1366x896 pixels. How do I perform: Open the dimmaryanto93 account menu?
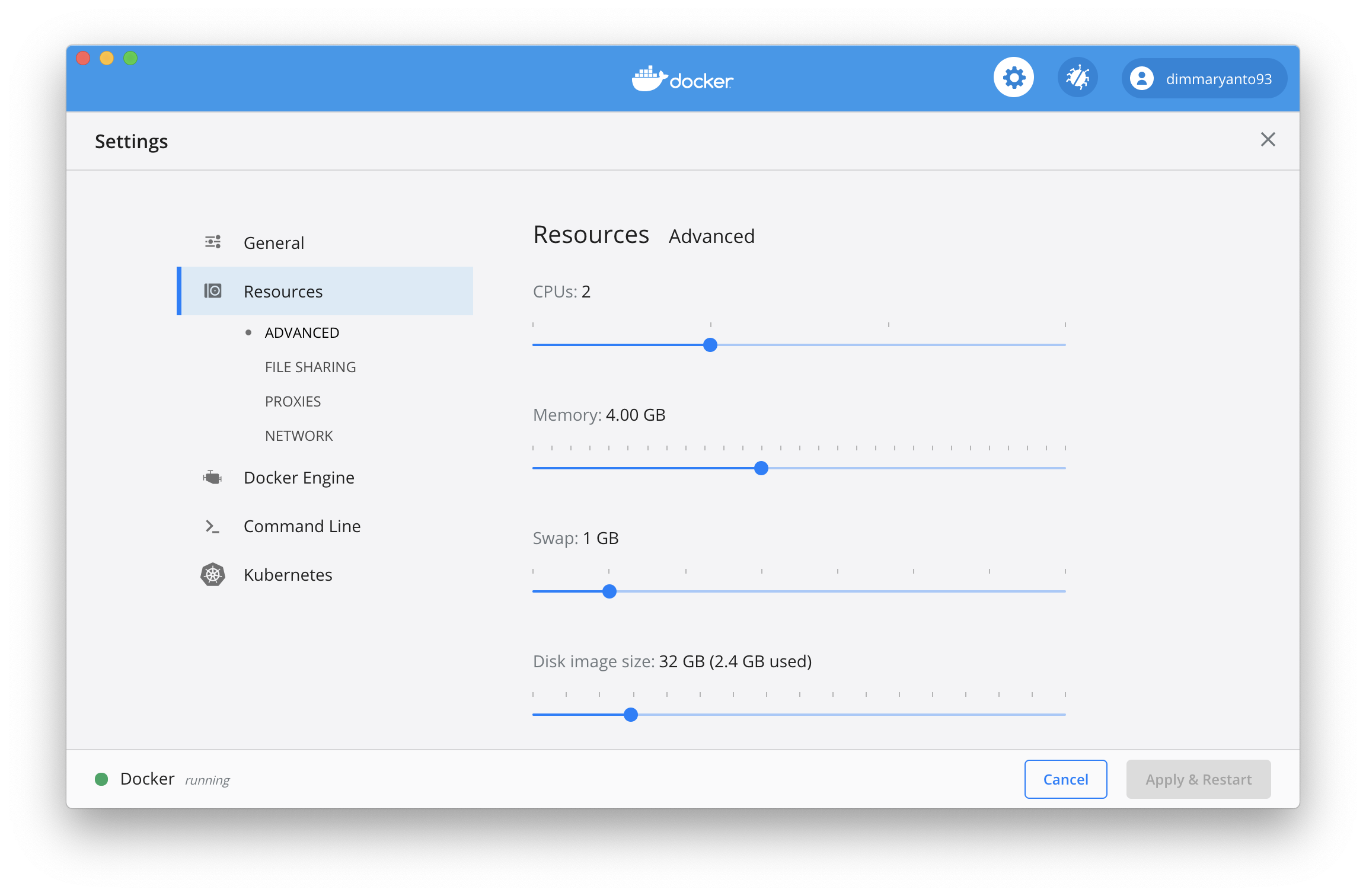point(1204,78)
